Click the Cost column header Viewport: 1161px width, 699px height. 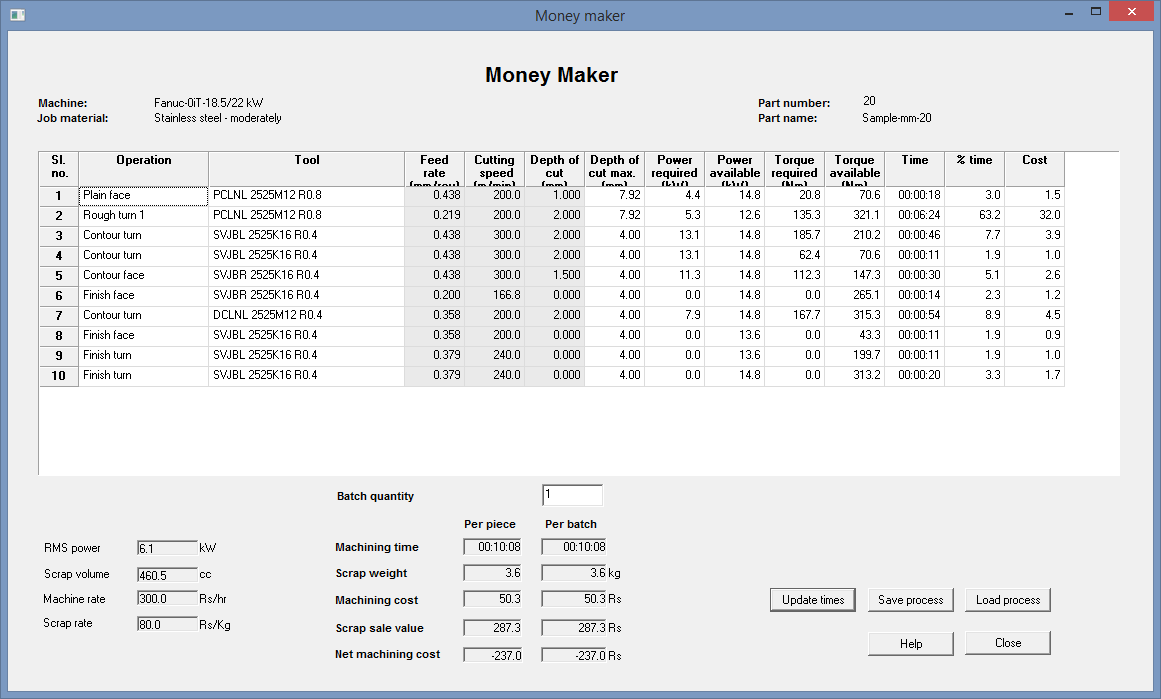[1034, 169]
